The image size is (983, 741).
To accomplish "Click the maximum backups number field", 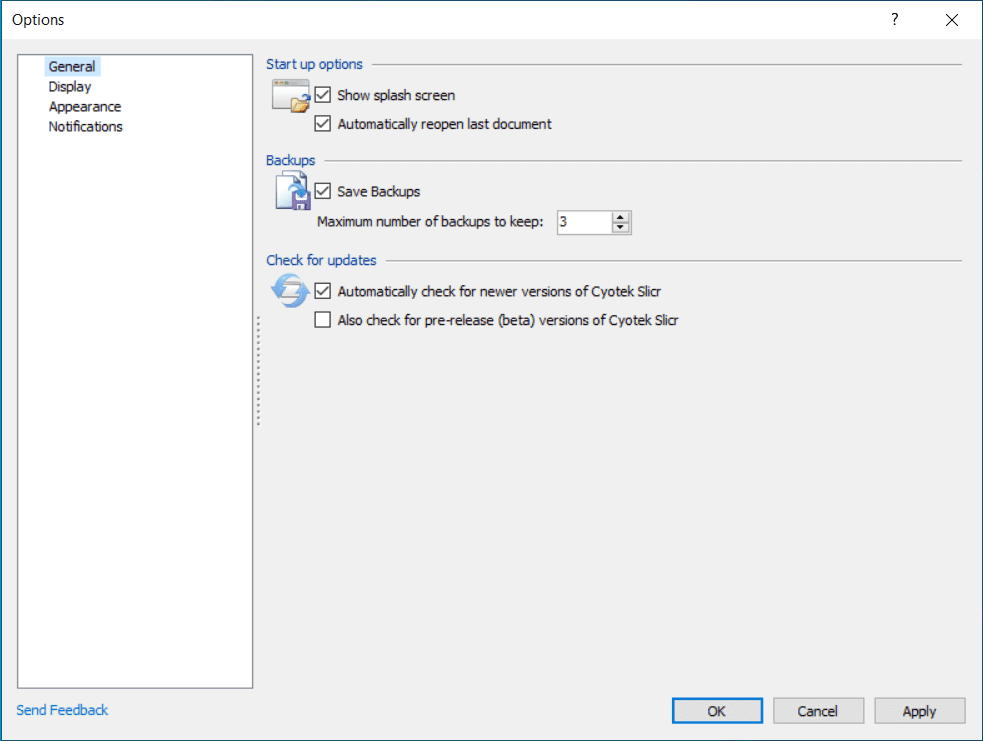I will tap(582, 222).
